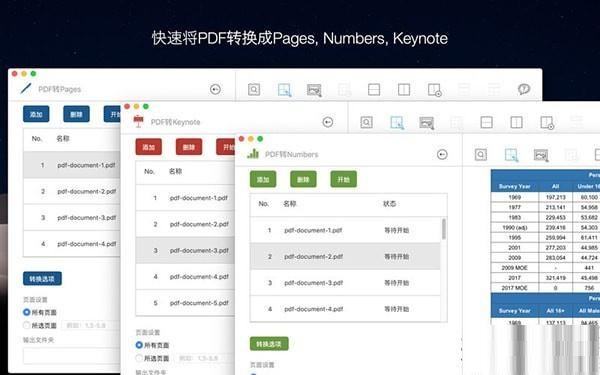Click green 添加 button in PDF转Numbers

(x=263, y=179)
